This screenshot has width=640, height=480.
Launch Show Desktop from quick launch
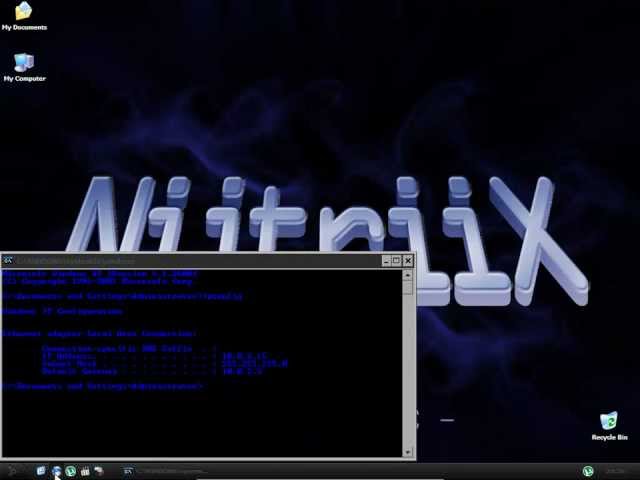tap(41, 471)
